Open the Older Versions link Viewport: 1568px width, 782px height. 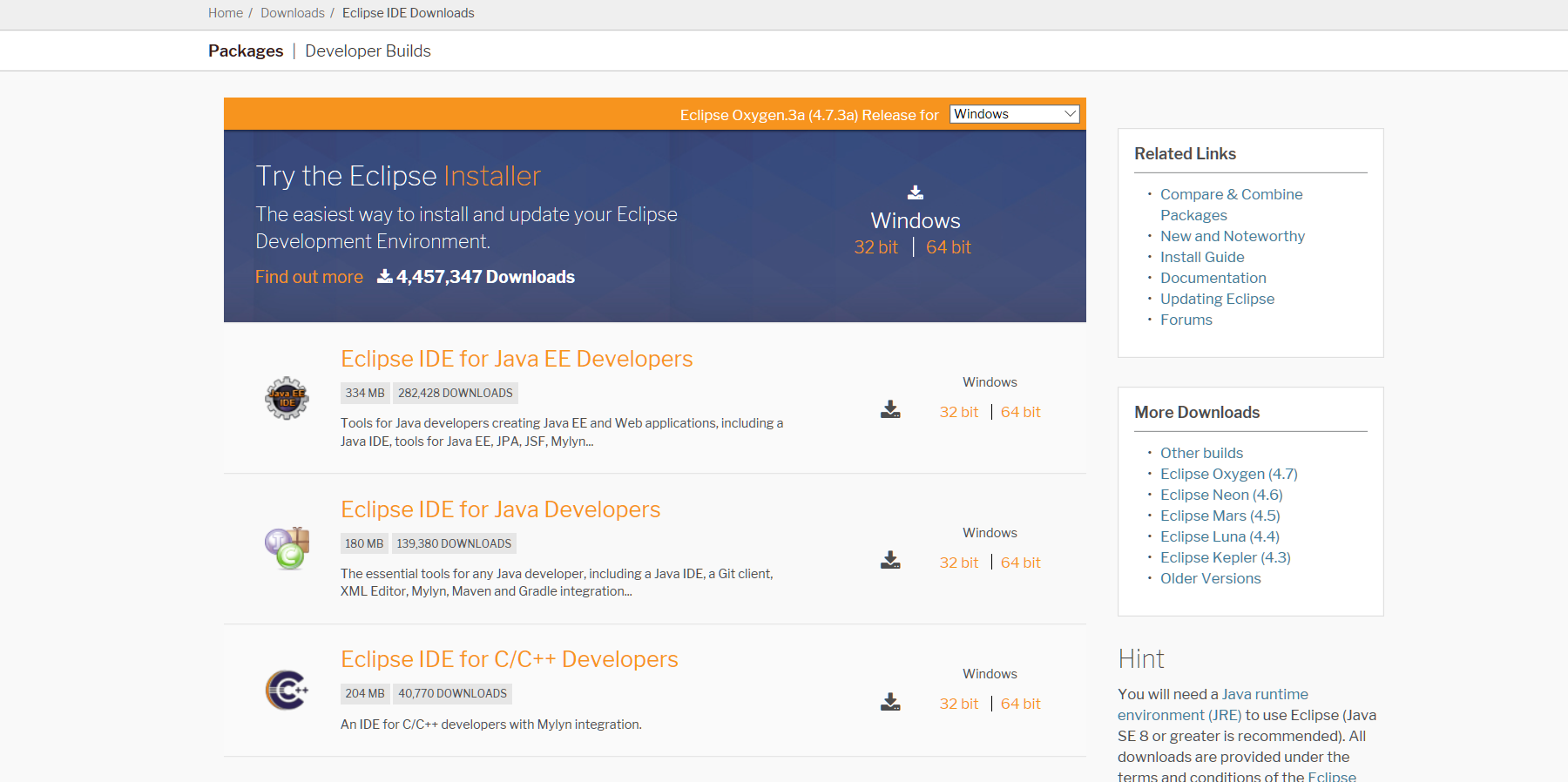1211,578
